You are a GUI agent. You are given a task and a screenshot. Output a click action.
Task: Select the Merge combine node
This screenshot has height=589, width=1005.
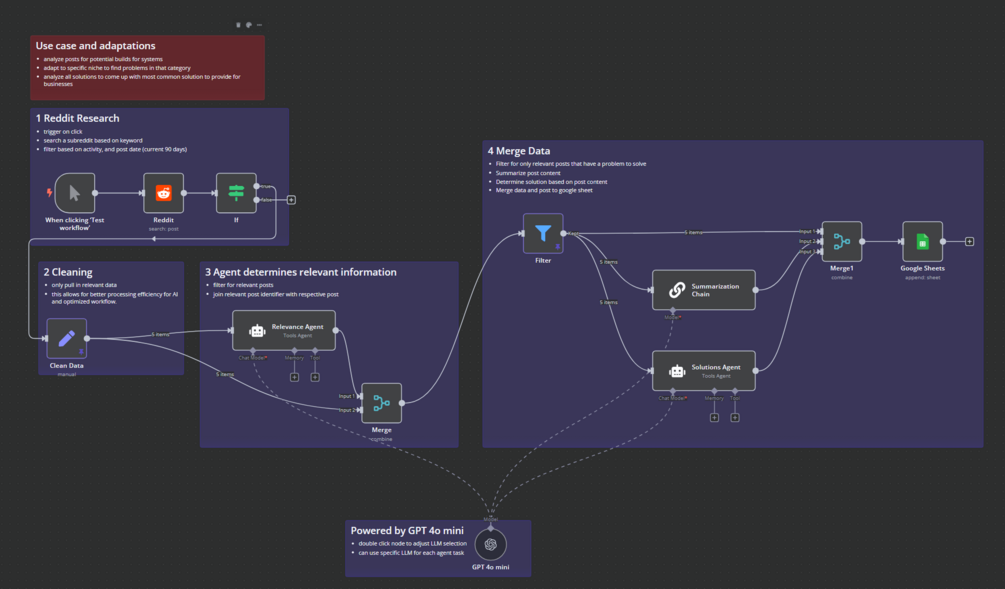pos(381,403)
